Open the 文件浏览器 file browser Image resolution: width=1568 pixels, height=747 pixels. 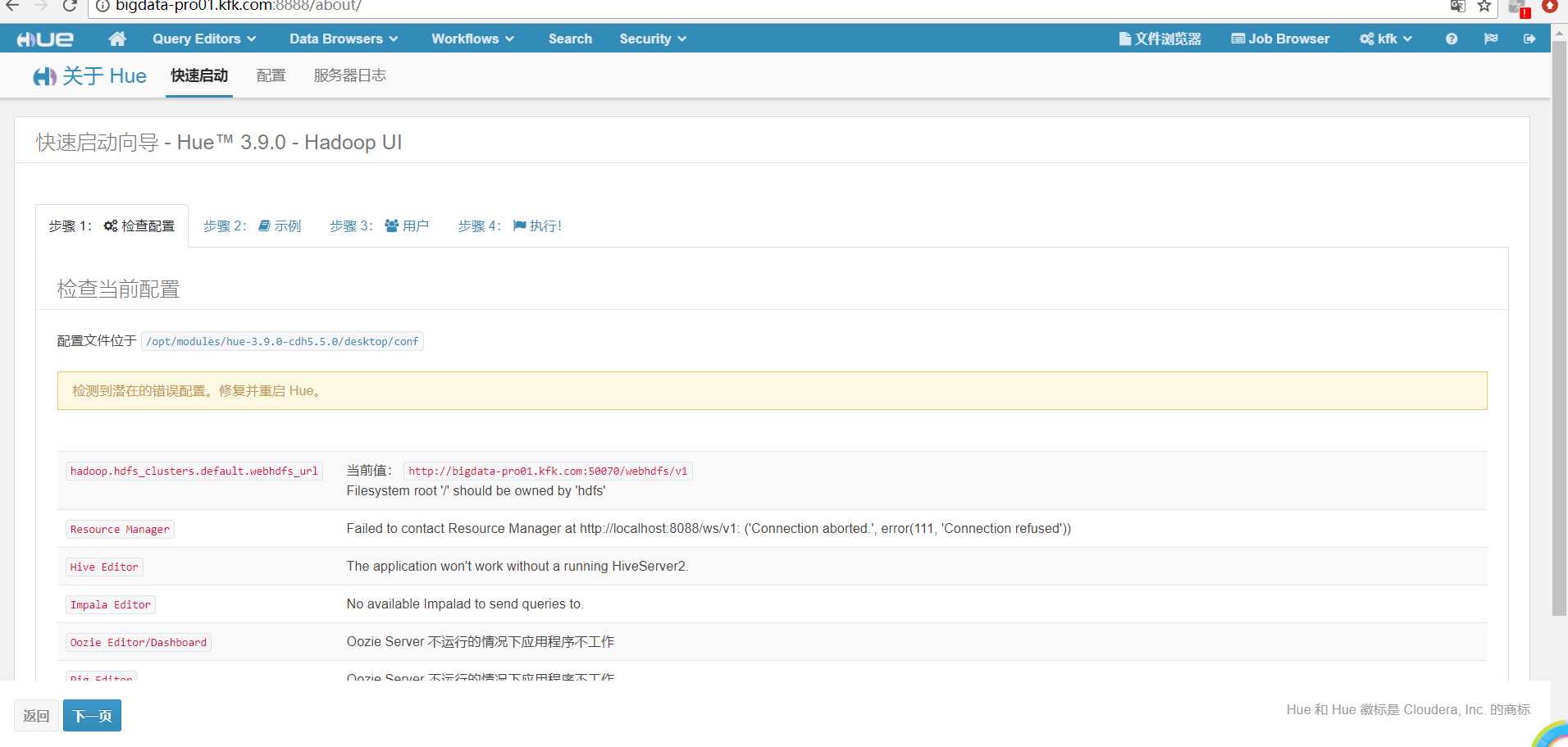point(1160,39)
